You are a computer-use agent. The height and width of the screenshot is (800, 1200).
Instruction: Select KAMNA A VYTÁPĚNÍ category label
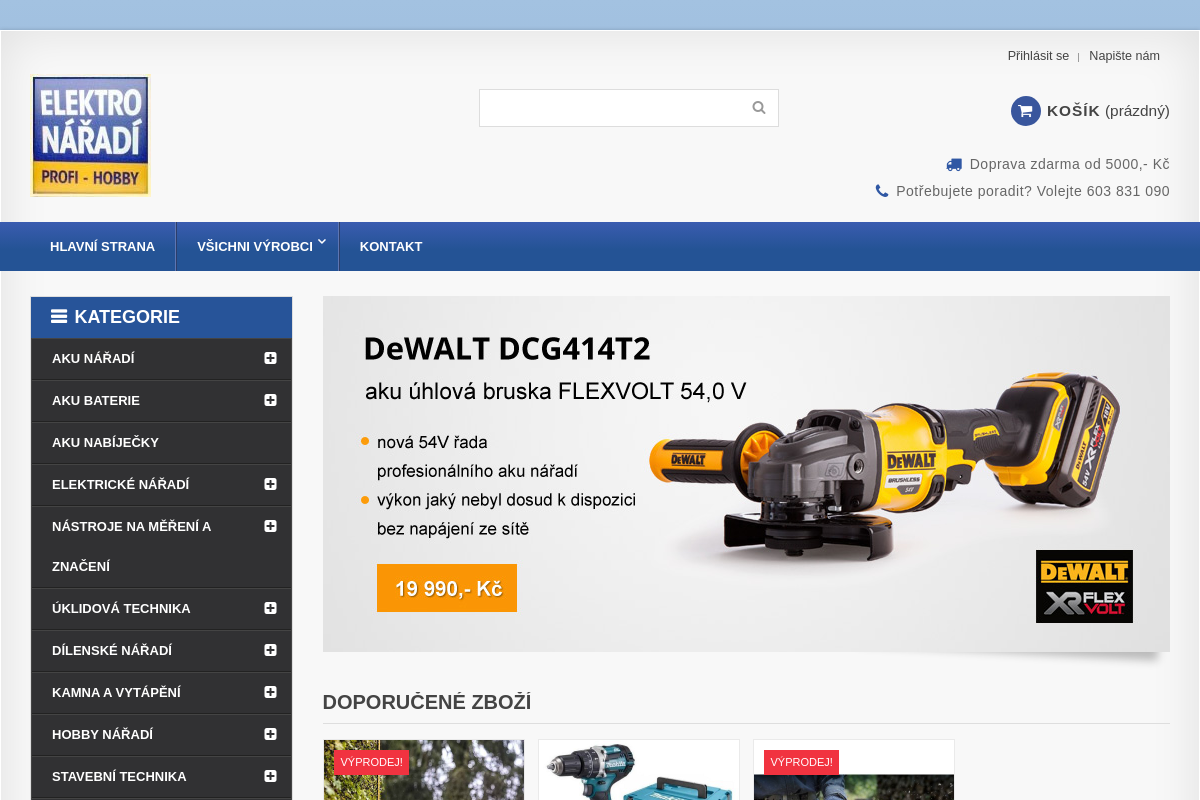[116, 692]
